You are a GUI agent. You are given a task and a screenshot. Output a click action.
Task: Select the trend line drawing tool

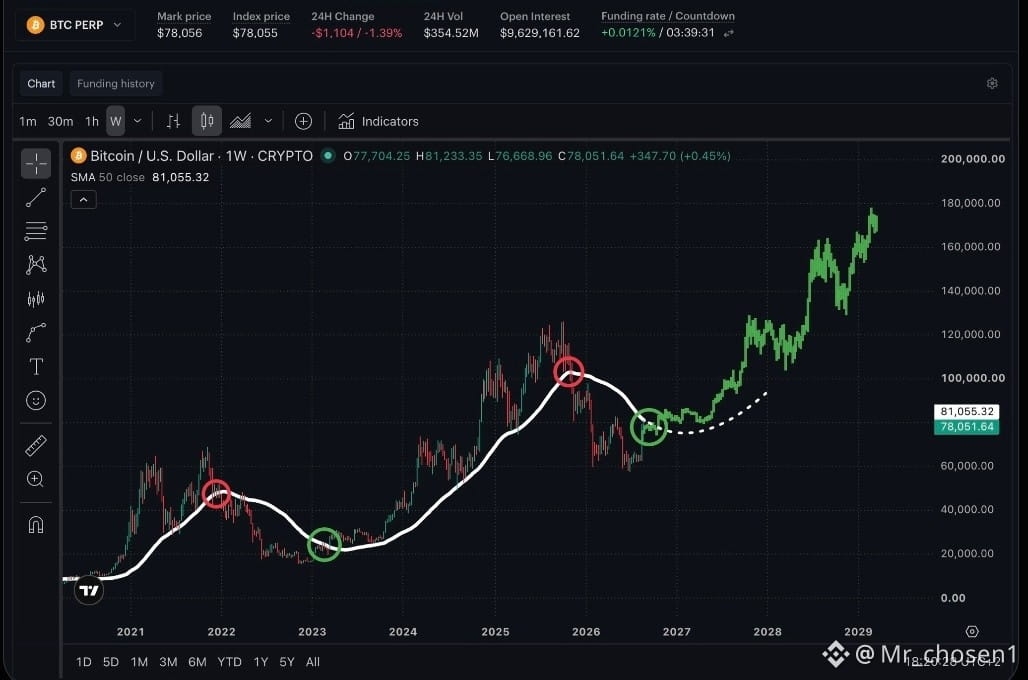coord(36,197)
